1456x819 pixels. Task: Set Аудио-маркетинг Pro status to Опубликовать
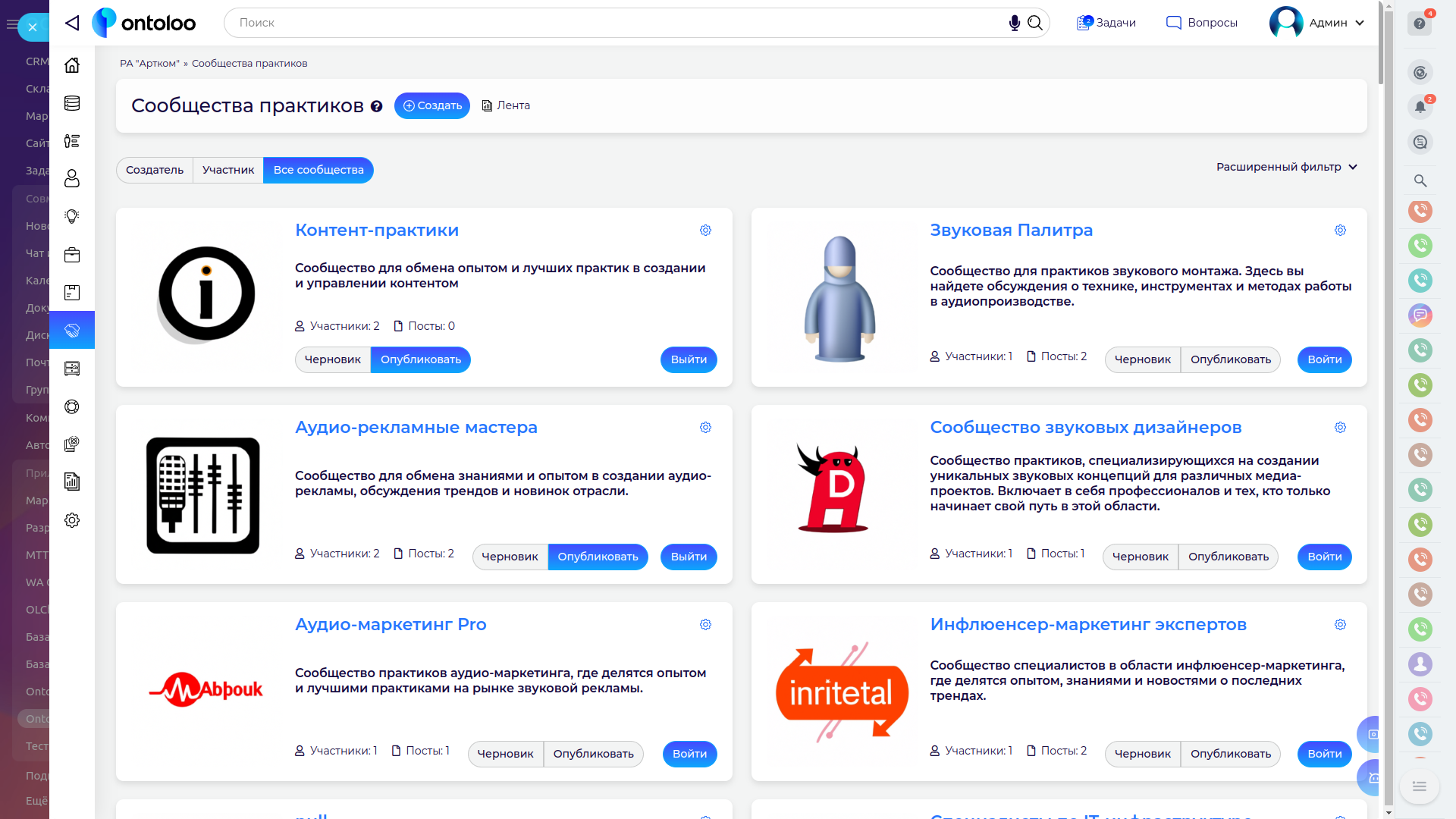(593, 754)
